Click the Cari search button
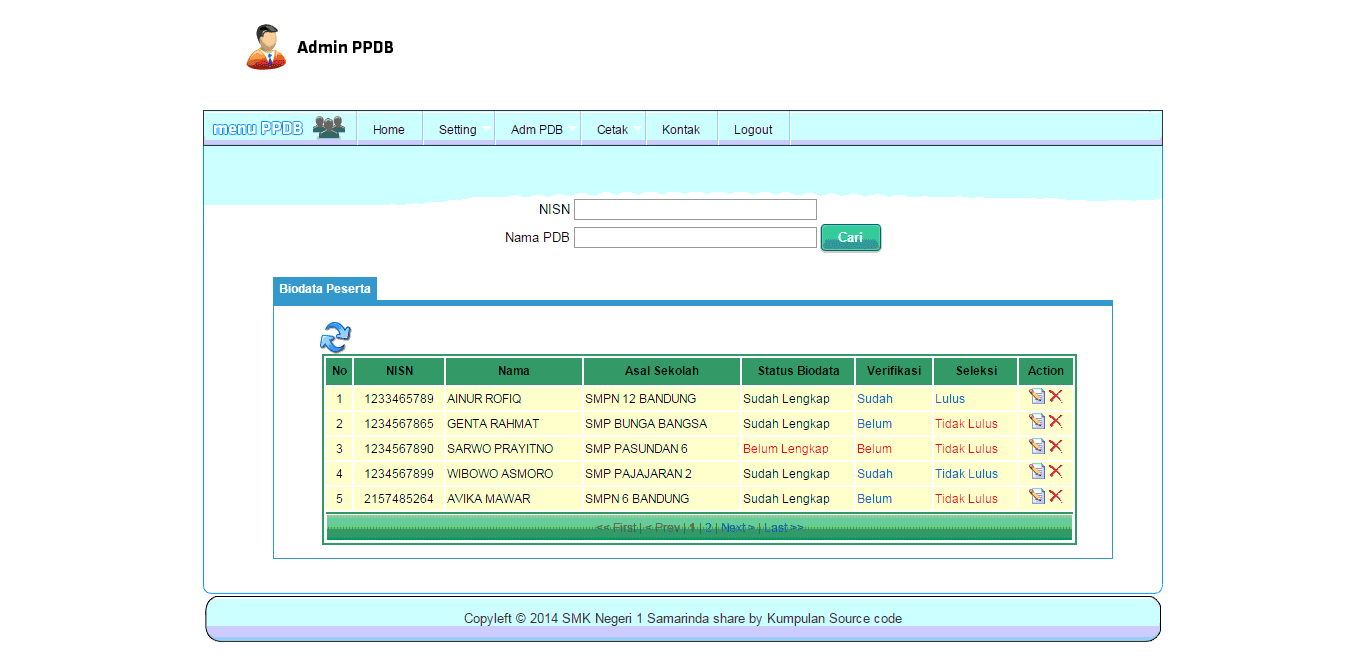The image size is (1366, 664). (850, 238)
